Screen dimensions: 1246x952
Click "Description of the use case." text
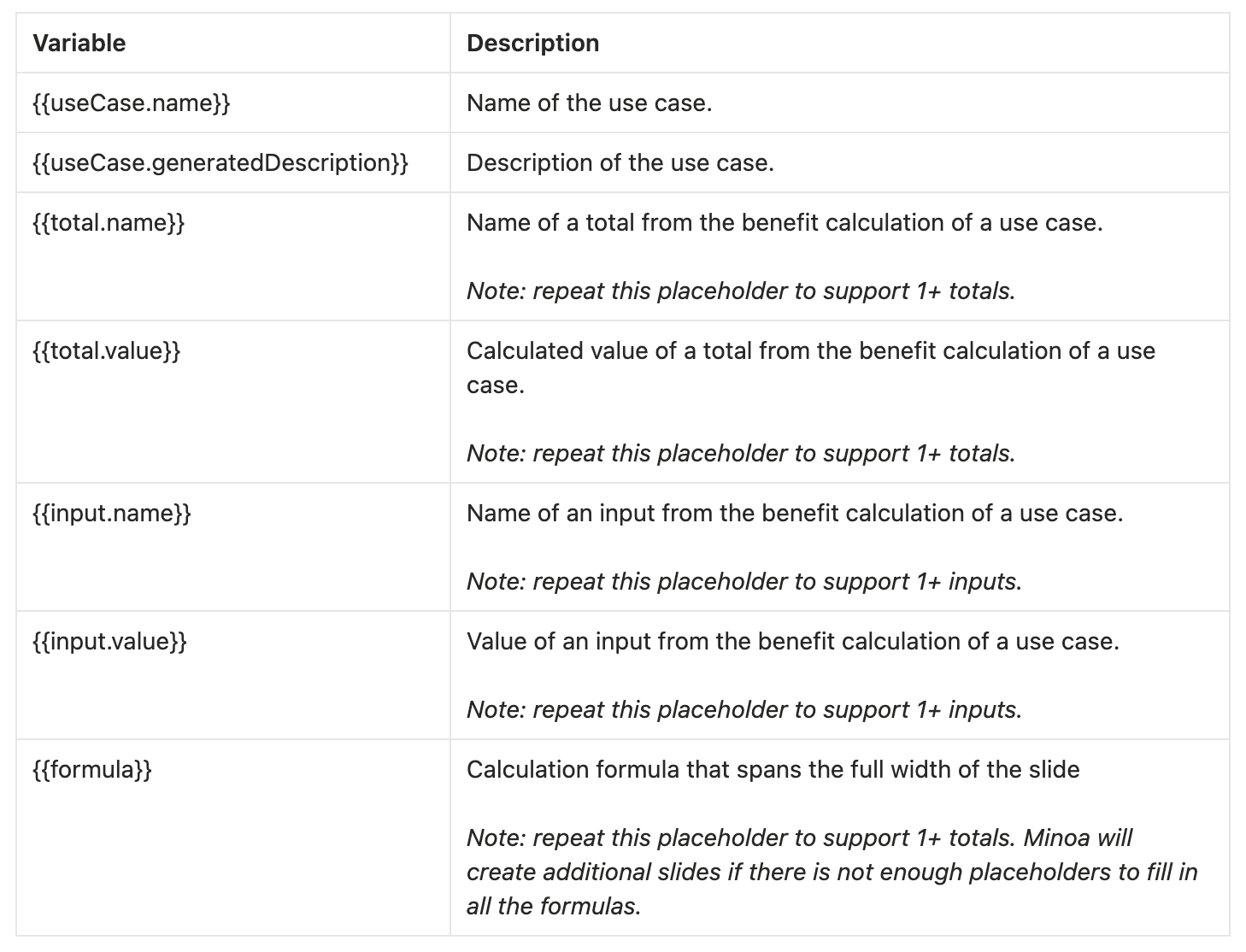click(620, 163)
